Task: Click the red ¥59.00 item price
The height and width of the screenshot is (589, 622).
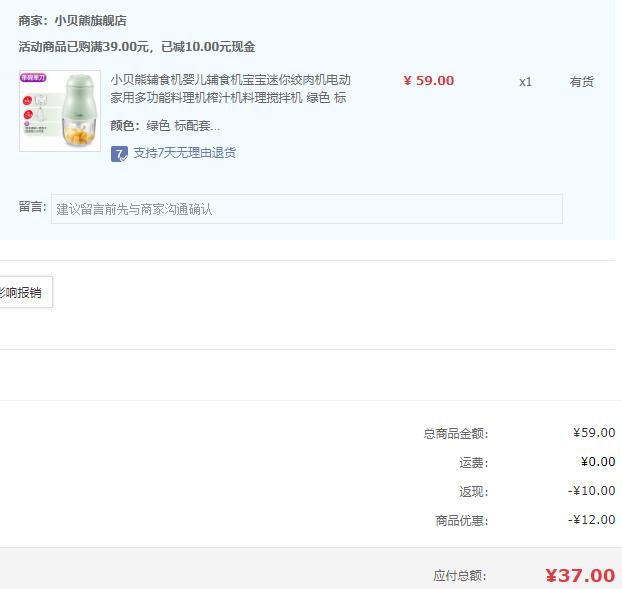Action: click(x=429, y=81)
